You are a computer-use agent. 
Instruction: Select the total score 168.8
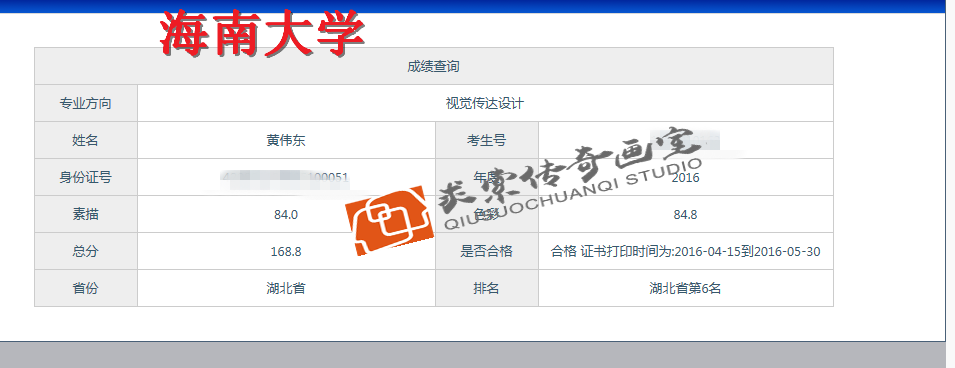pyautogui.click(x=286, y=252)
